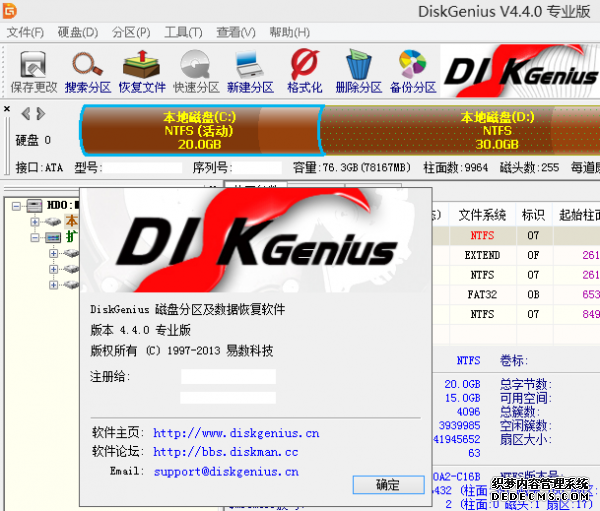The height and width of the screenshot is (511, 600).
Task: Click the 删除分区 delete partition icon
Action: tap(359, 70)
